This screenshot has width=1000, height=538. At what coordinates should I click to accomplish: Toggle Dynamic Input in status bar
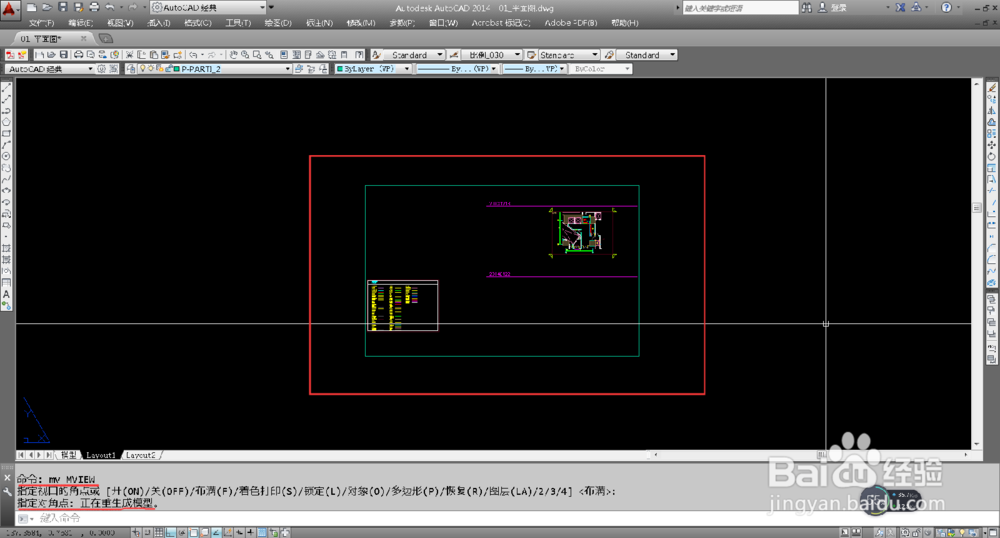[239, 532]
